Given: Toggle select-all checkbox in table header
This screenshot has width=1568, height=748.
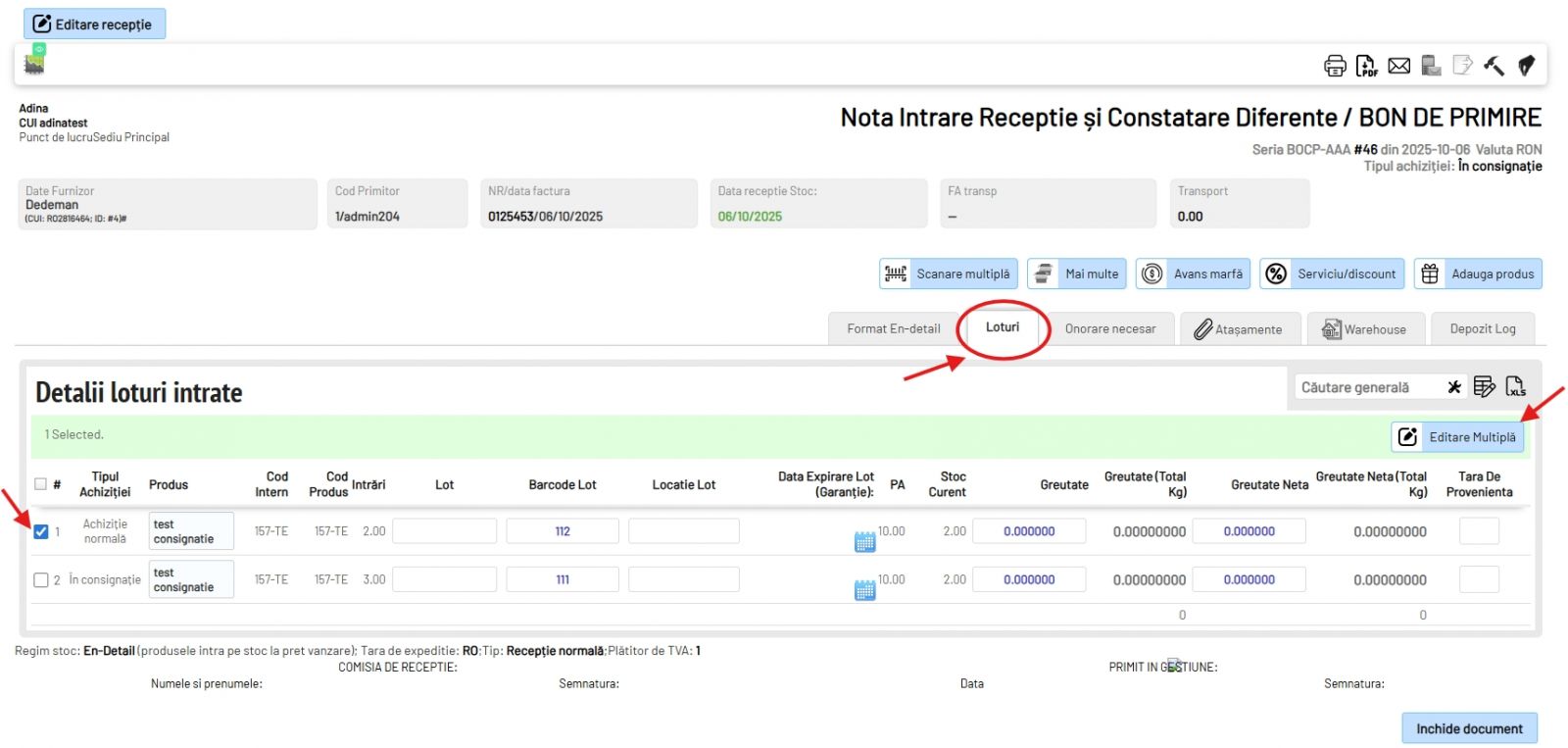Looking at the screenshot, I should tap(40, 484).
